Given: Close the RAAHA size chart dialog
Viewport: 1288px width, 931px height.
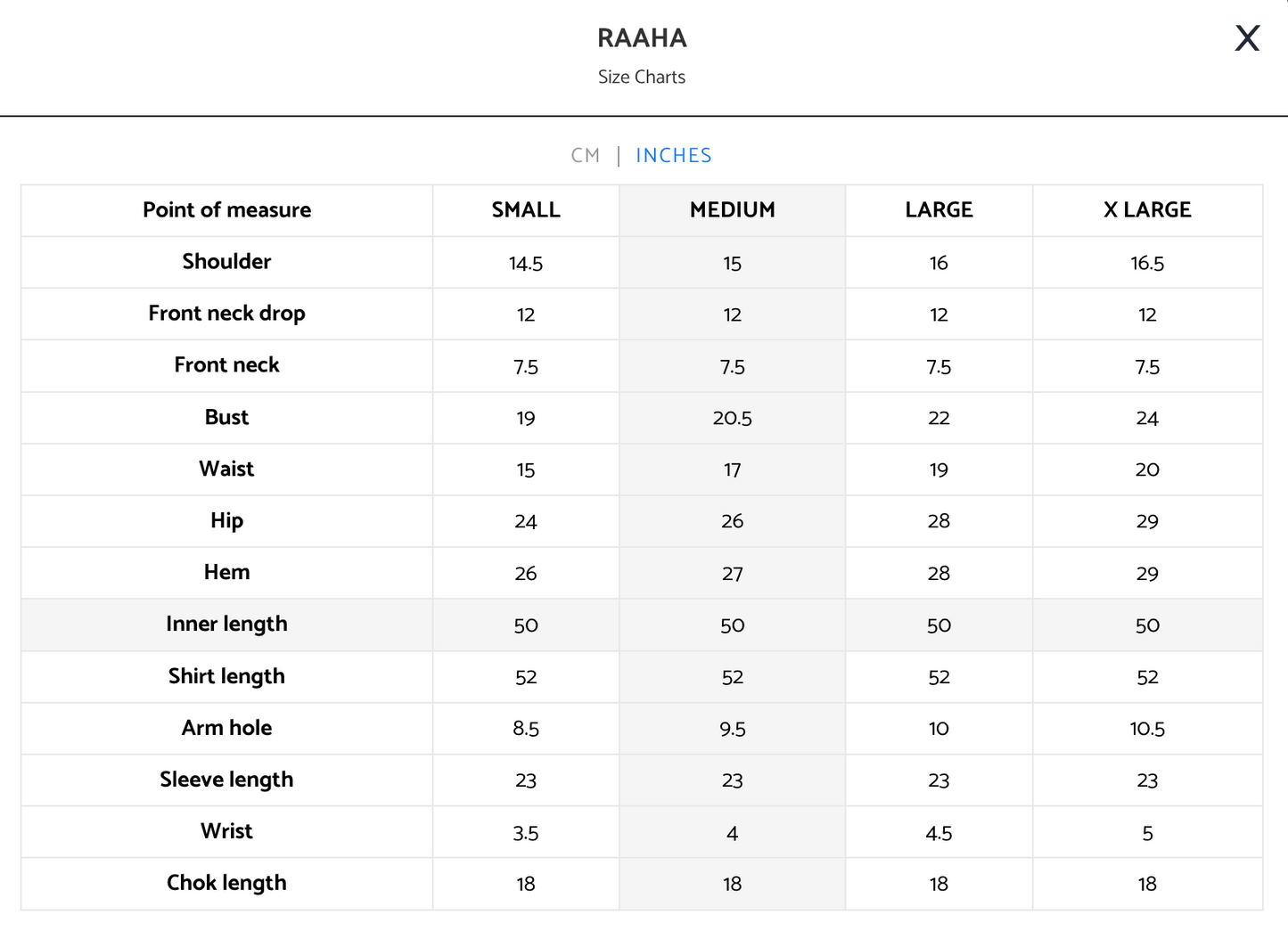Looking at the screenshot, I should (x=1247, y=38).
